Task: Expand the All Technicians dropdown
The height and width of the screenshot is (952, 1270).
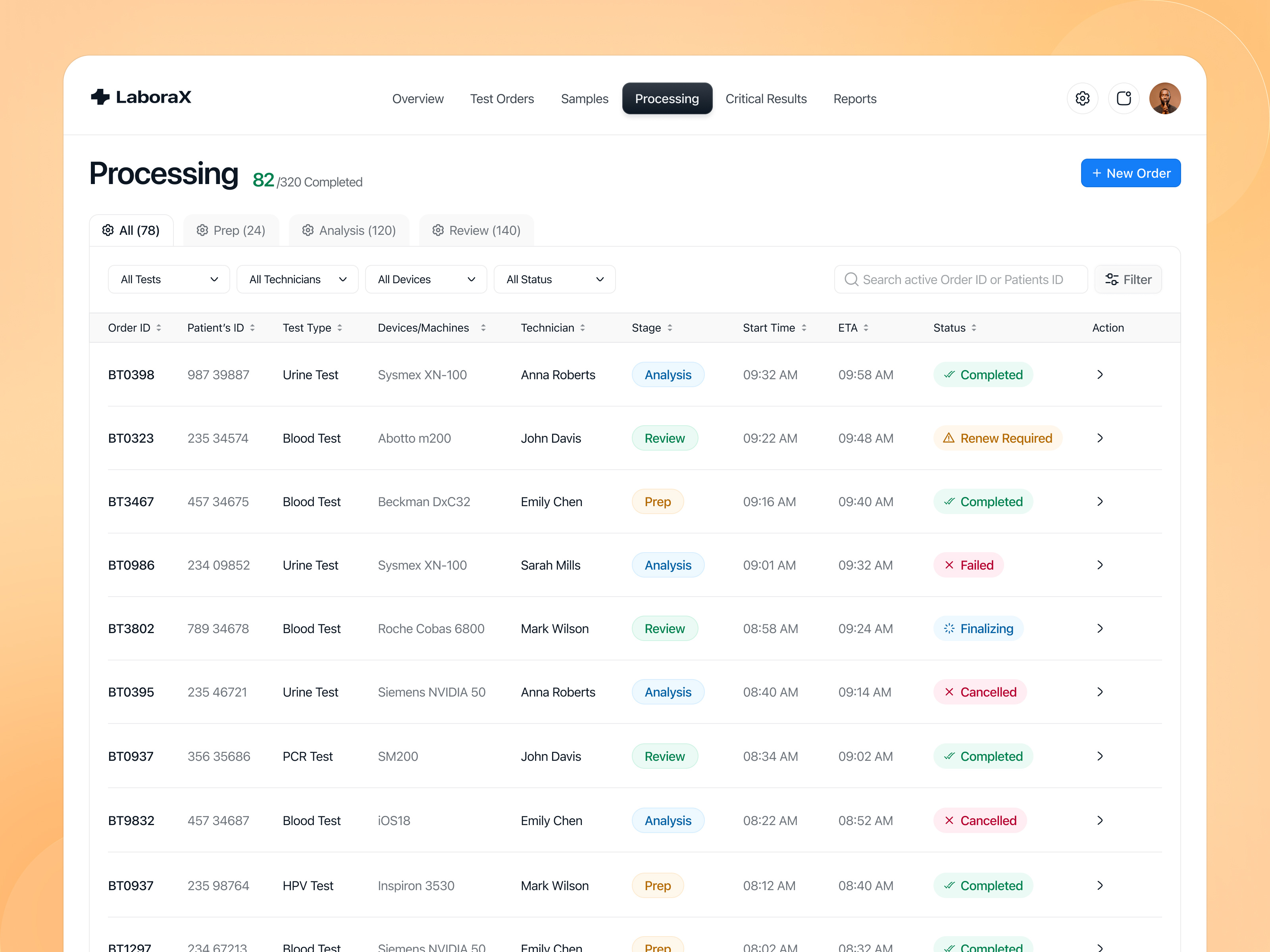Action: pyautogui.click(x=297, y=280)
